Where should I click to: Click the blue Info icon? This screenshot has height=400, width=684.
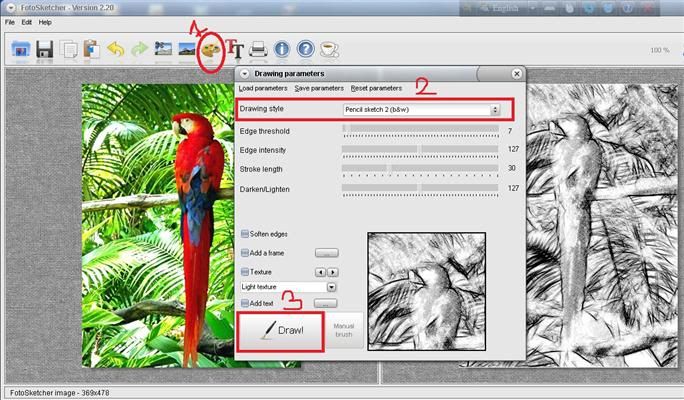point(282,49)
